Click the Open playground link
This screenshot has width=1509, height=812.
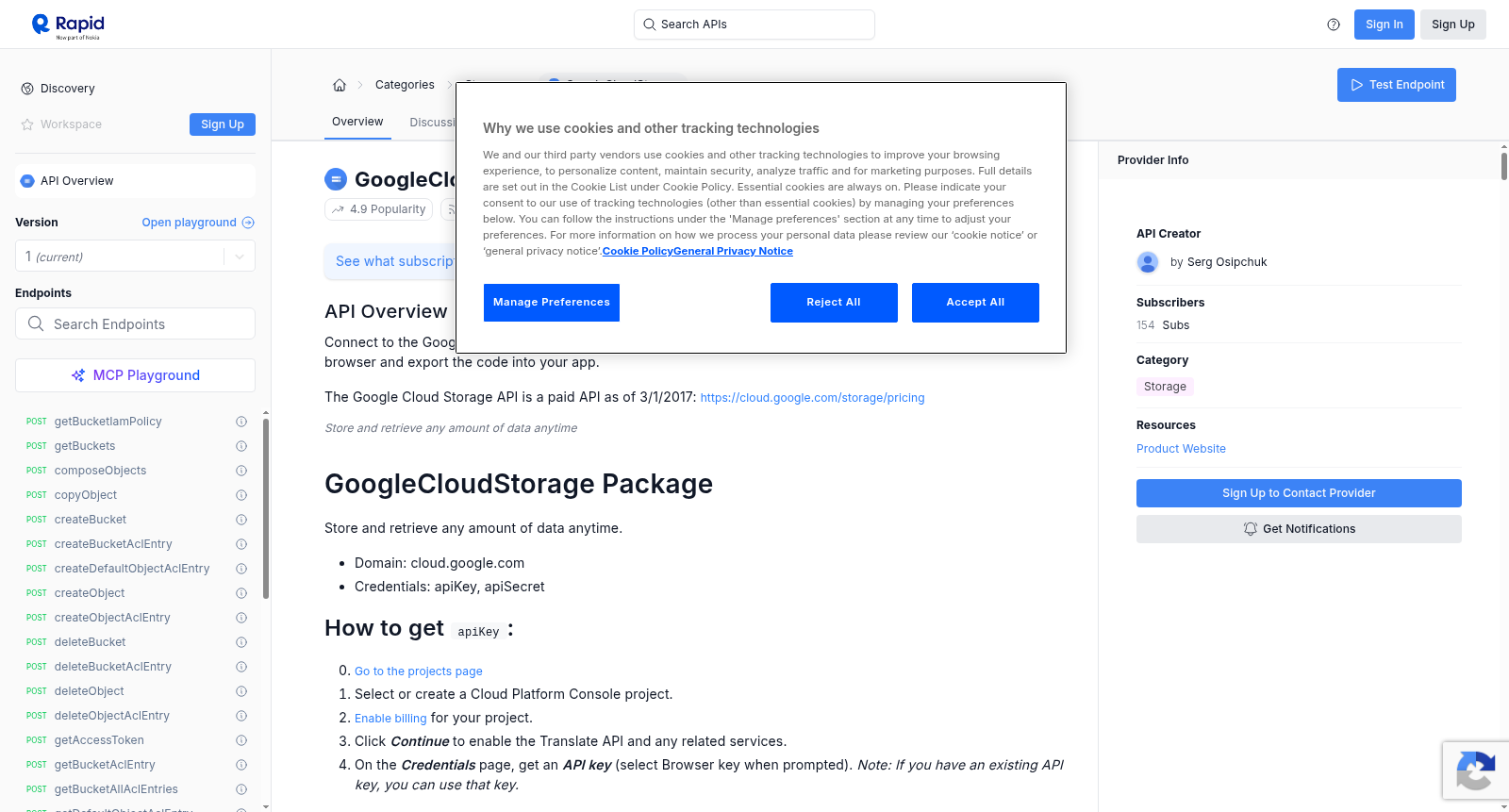pos(189,223)
